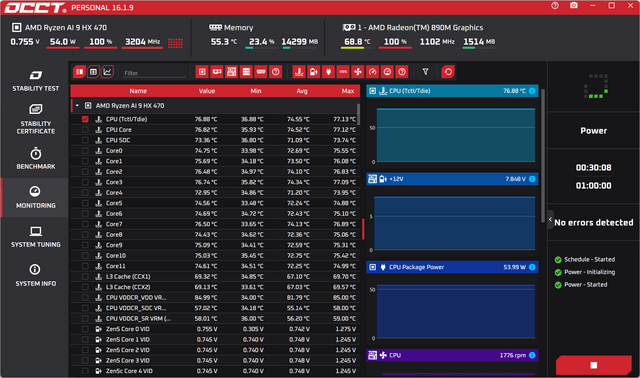Toggle the motherboard hardware filter icon
This screenshot has height=378, width=640.
pos(231,72)
